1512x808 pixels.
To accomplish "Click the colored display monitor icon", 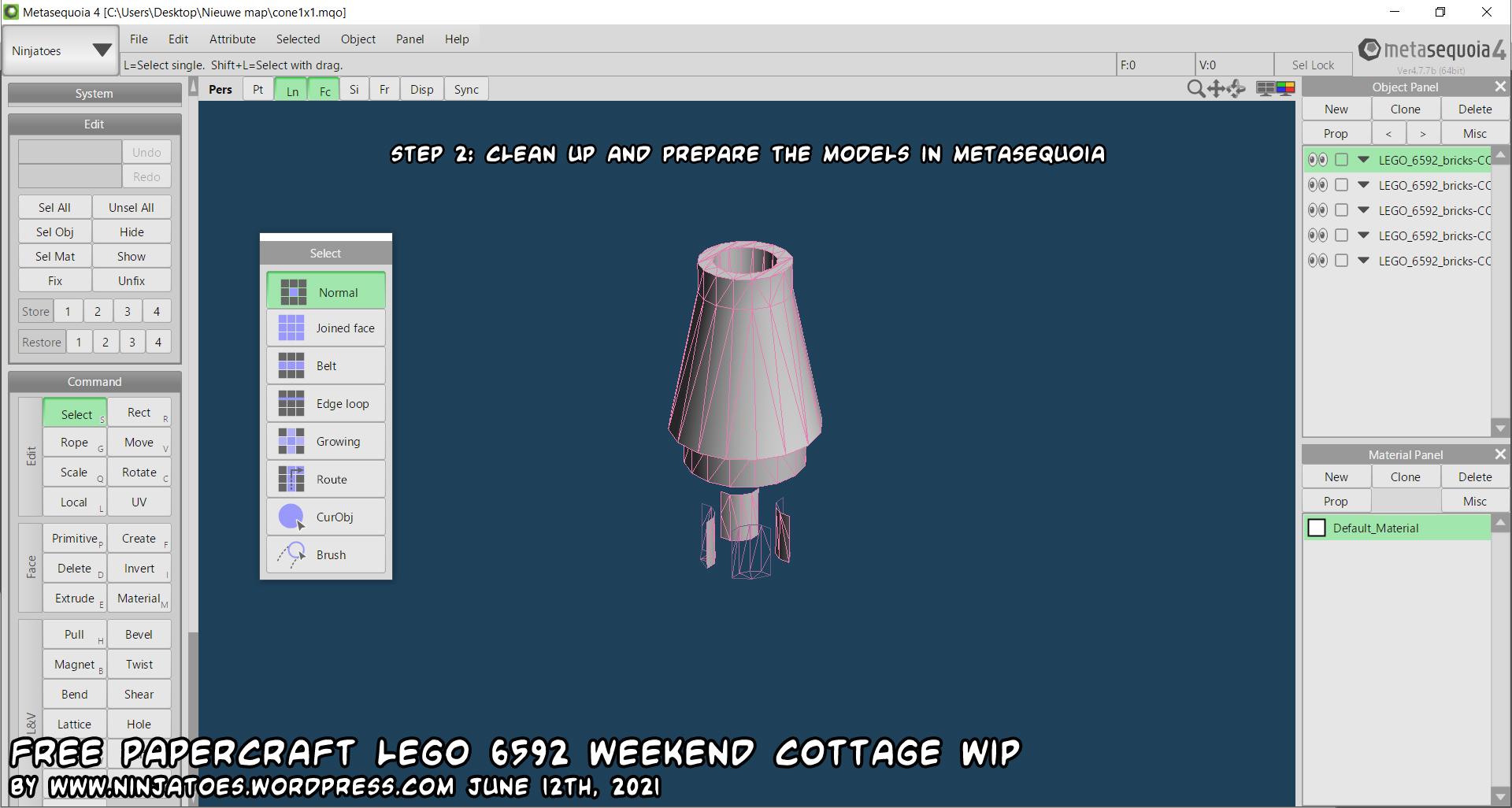I will pos(1285,88).
